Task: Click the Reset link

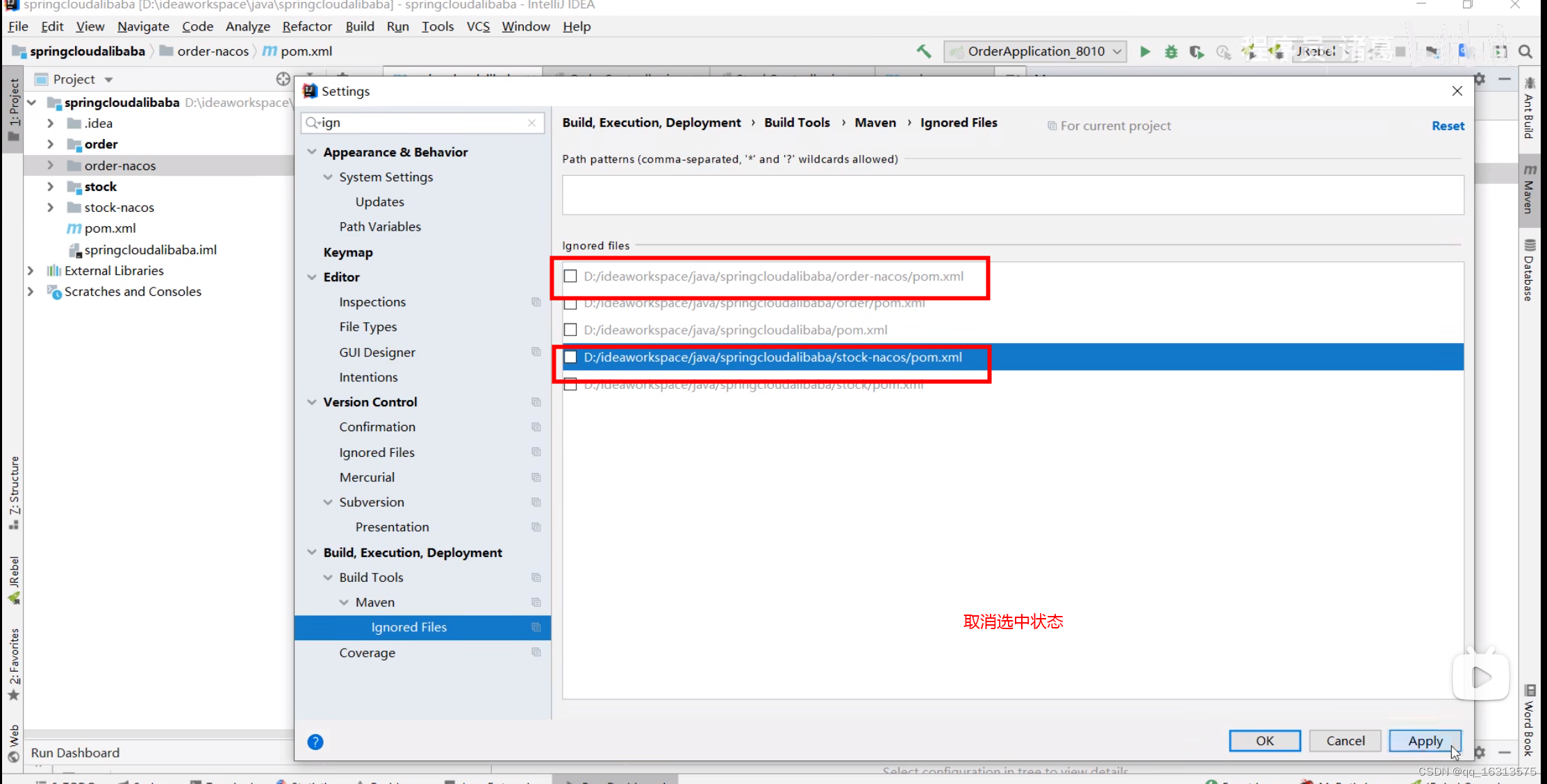Action: tap(1448, 126)
